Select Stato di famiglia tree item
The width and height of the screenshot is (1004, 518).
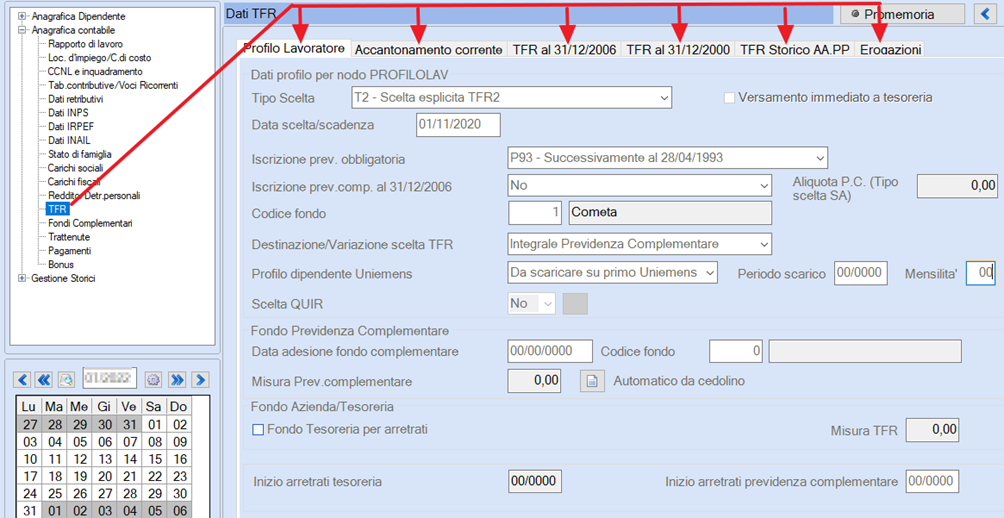tap(79, 154)
